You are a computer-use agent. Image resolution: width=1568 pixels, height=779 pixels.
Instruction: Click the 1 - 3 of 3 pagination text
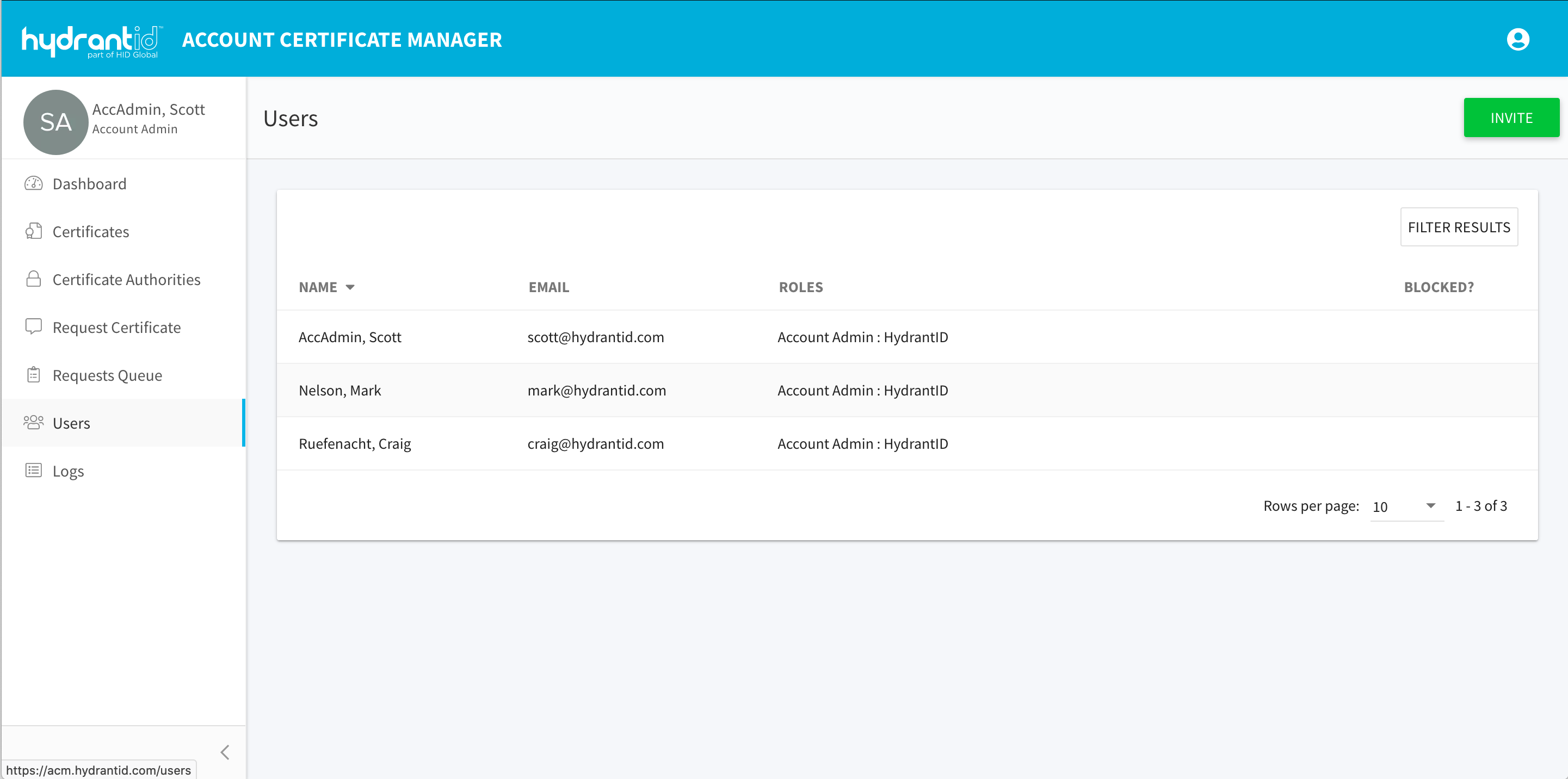pos(1480,506)
